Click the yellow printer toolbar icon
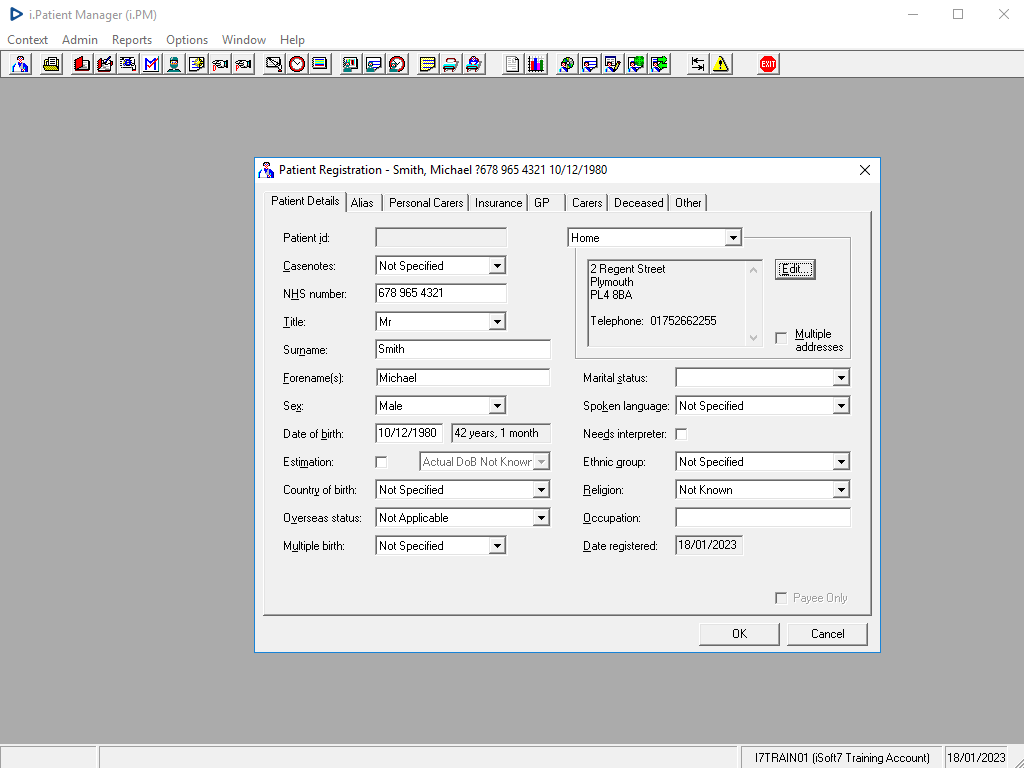 (51, 64)
